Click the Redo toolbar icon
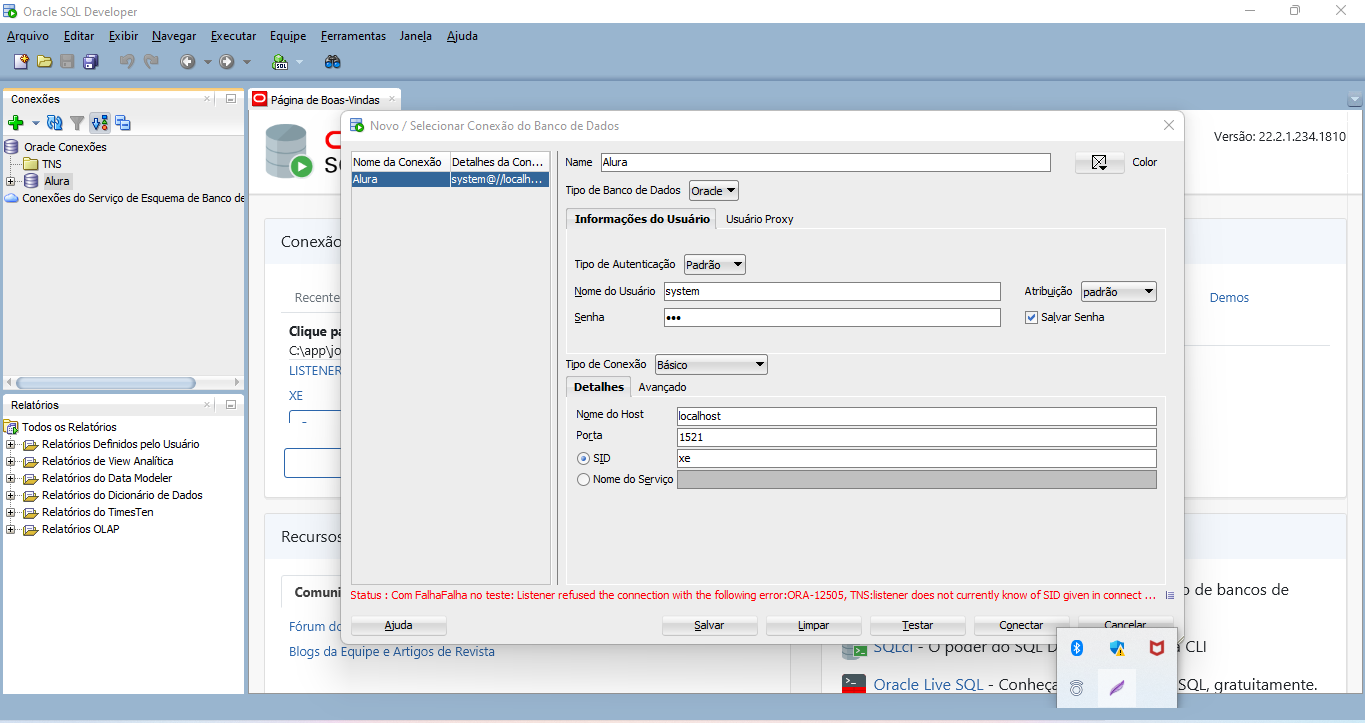Viewport: 1365px width, 723px height. [151, 62]
